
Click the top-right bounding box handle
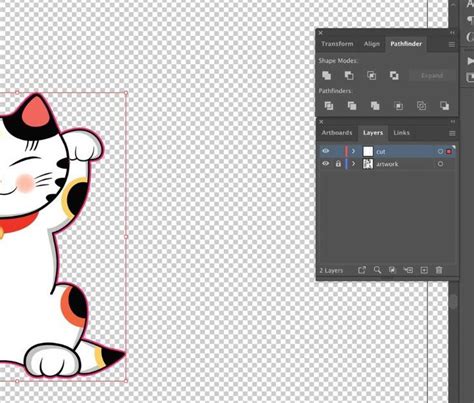pyautogui.click(x=126, y=93)
